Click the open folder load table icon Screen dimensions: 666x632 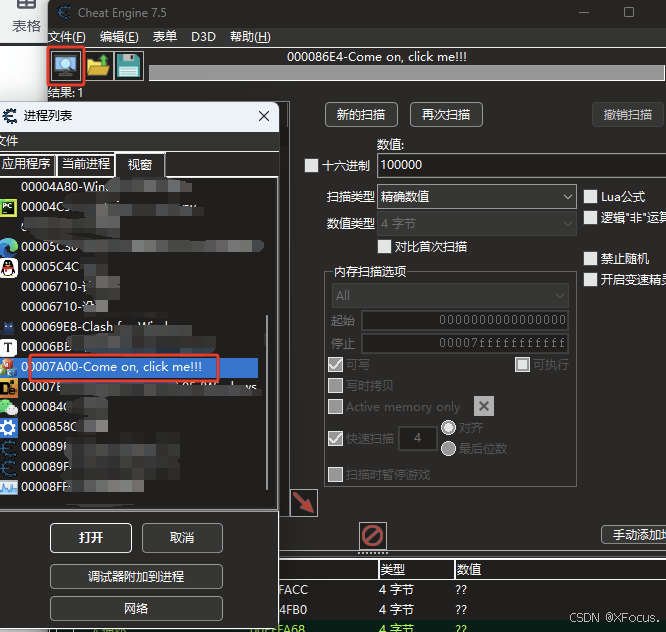coord(98,65)
